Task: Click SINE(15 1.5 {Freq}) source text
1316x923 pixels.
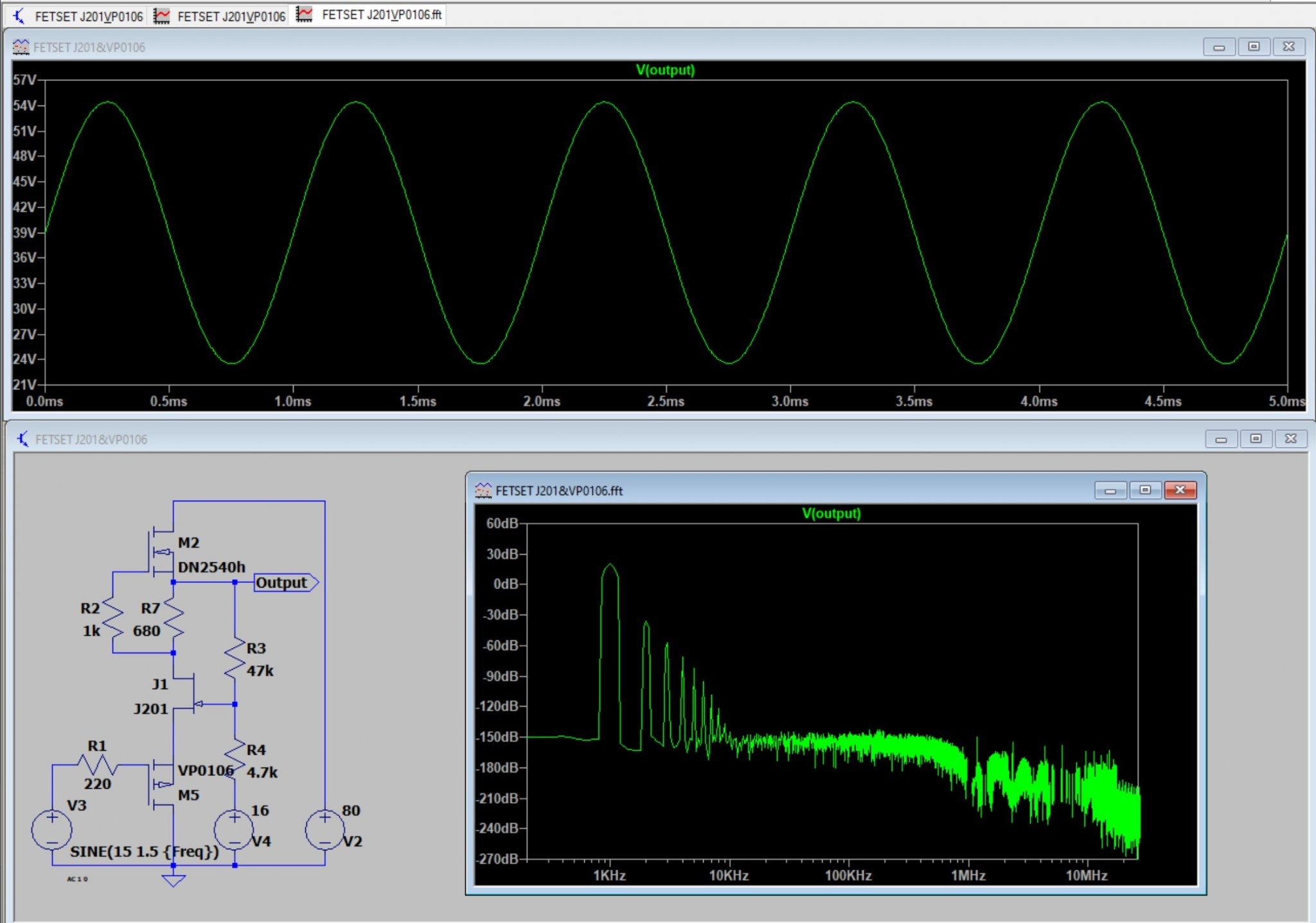Action: point(144,852)
